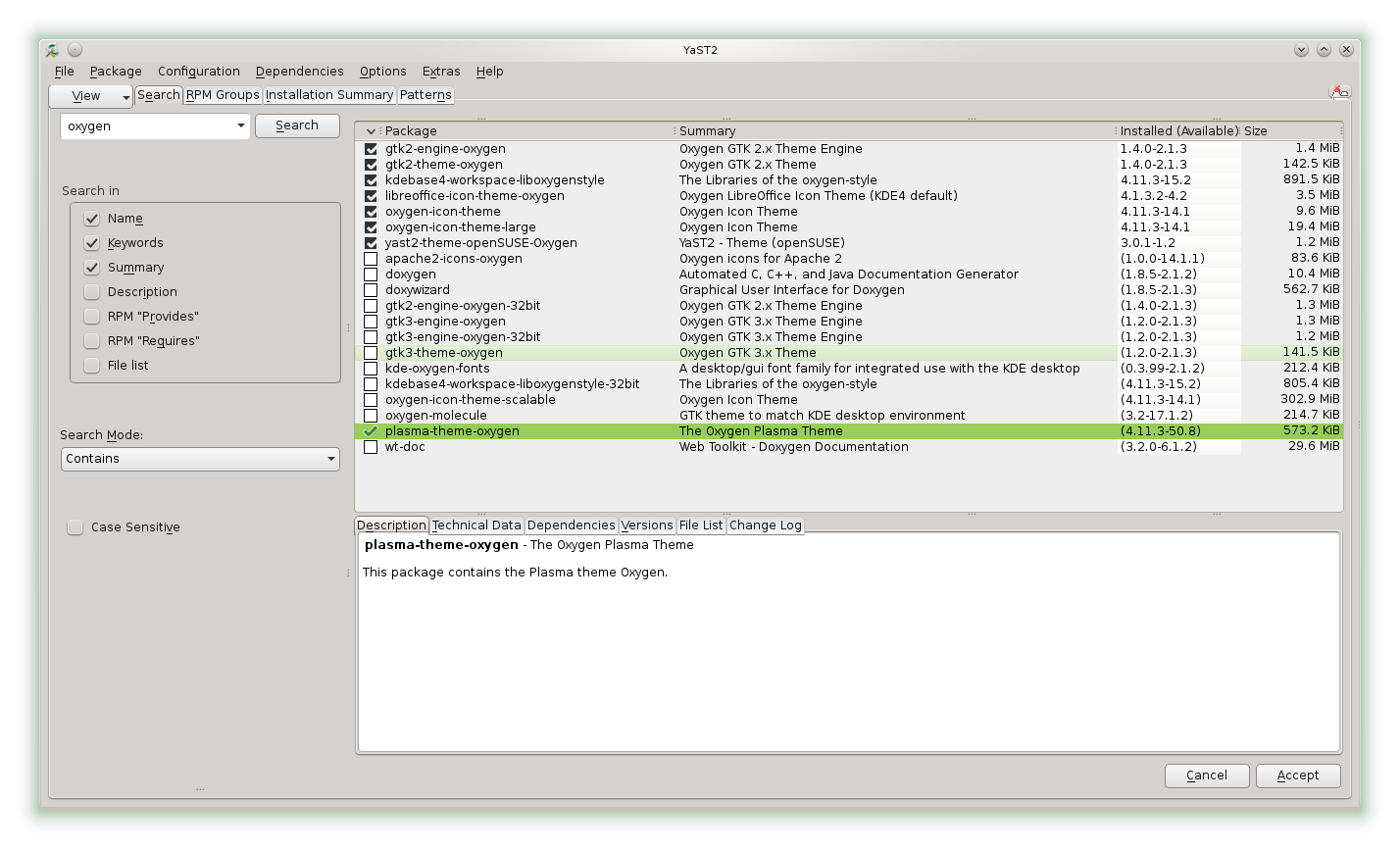Enable RPM "Provides" search option

point(92,317)
